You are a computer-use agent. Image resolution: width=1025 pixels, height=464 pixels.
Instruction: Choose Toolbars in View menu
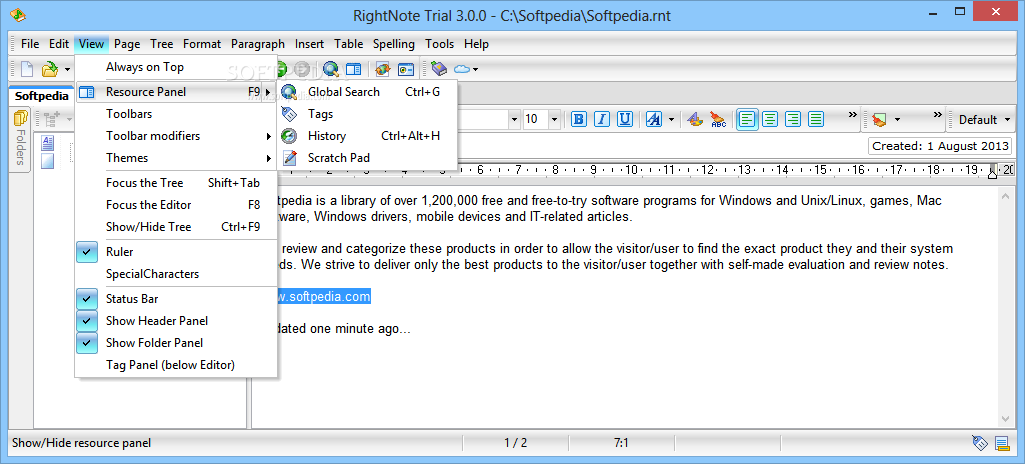tap(176, 114)
